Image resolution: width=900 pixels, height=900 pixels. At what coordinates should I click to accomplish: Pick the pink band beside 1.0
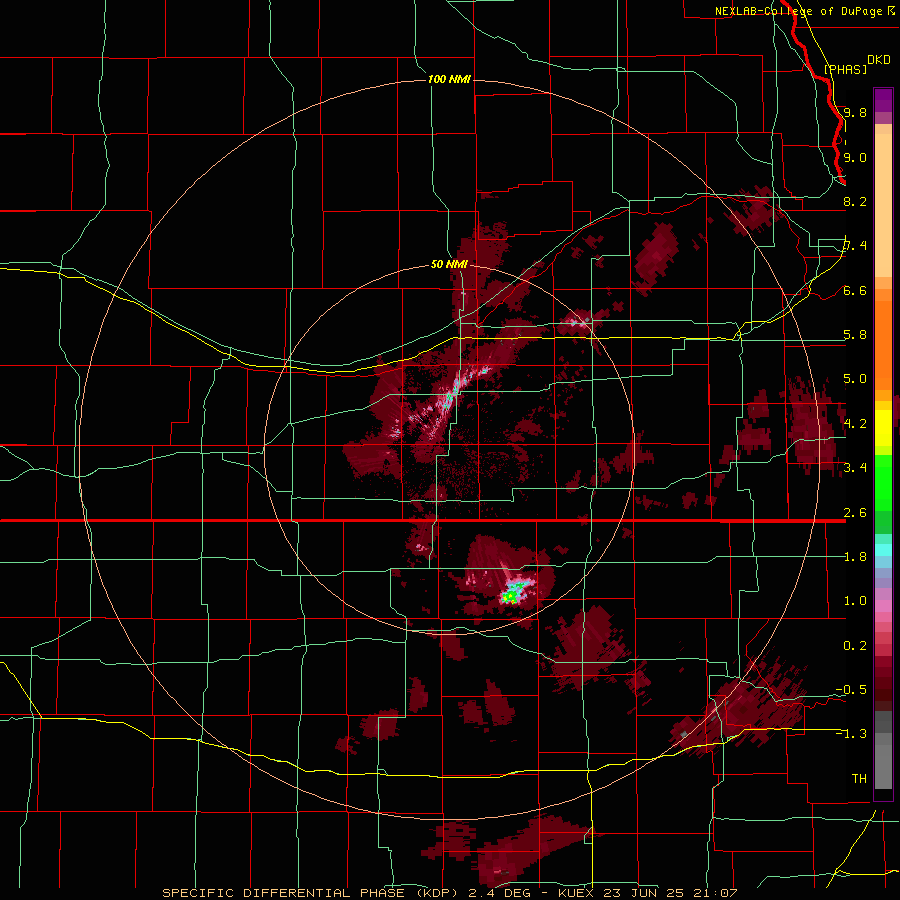tap(883, 606)
